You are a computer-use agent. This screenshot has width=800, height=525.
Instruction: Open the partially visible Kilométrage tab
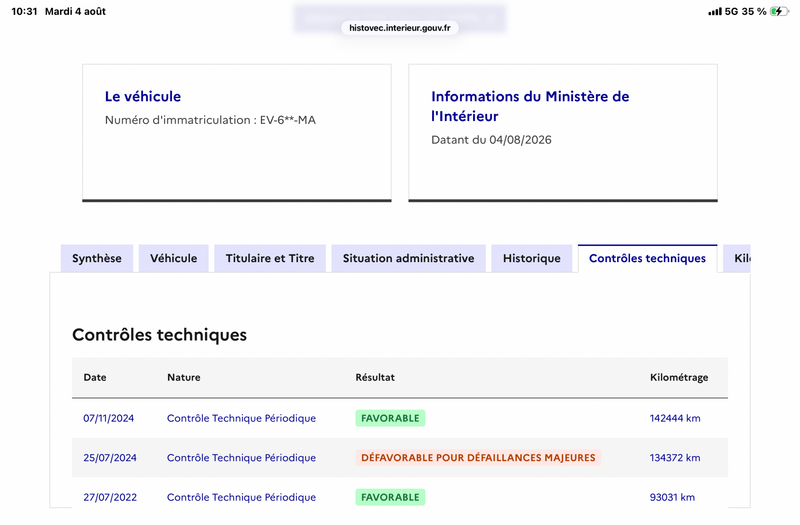click(x=737, y=258)
